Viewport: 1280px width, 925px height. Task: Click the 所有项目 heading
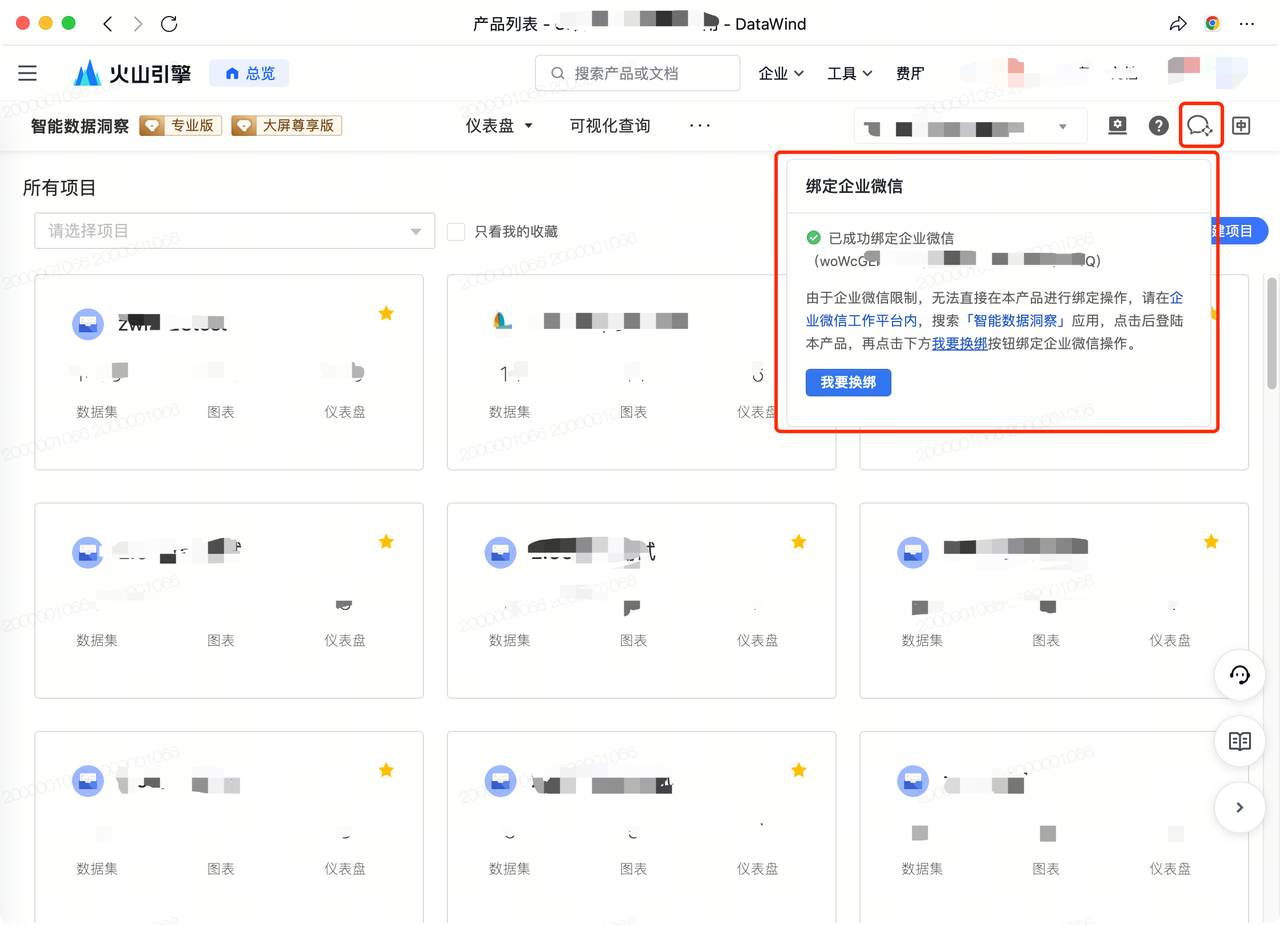(60, 188)
